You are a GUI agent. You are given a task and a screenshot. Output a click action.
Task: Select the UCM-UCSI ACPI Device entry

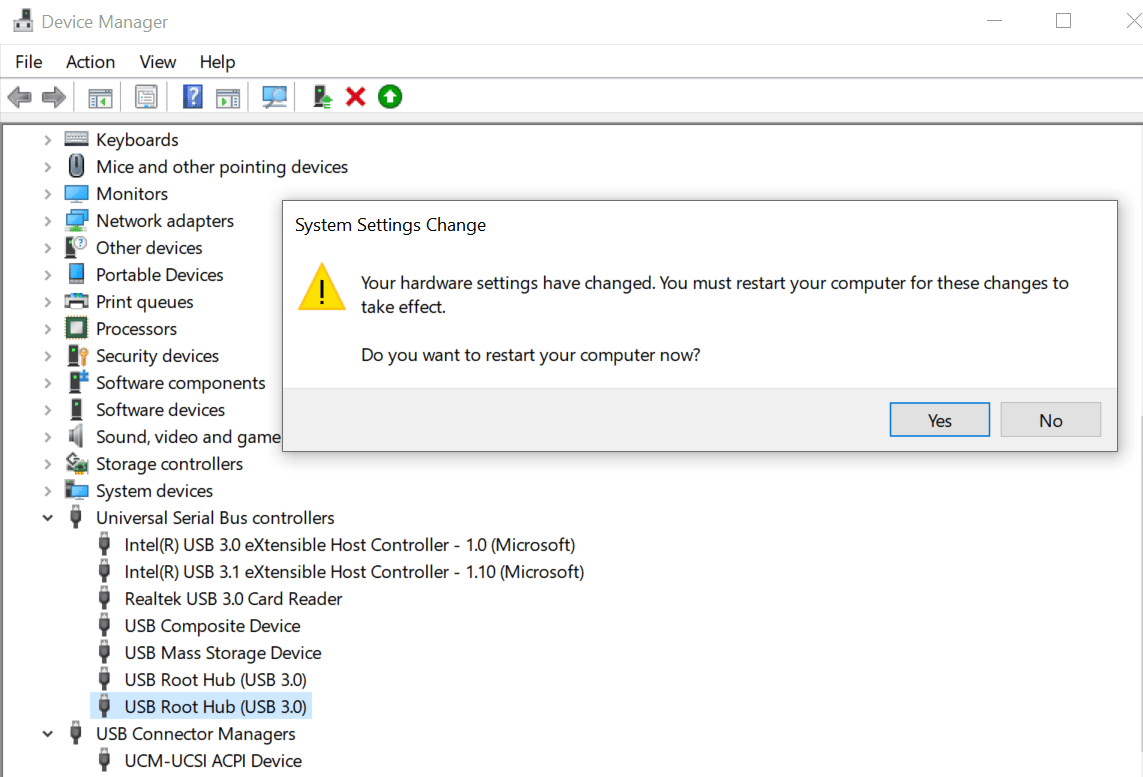(213, 760)
